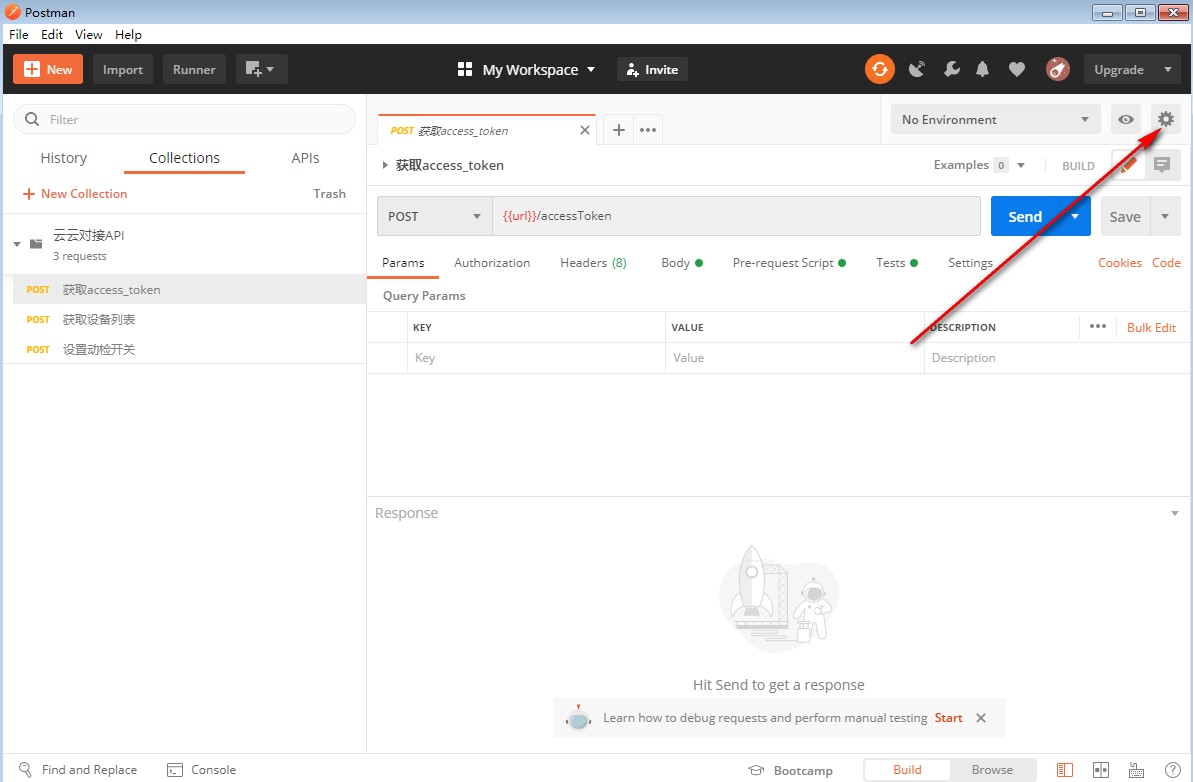Click the orange sync status icon
Image resolution: width=1193 pixels, height=782 pixels.
pos(880,69)
